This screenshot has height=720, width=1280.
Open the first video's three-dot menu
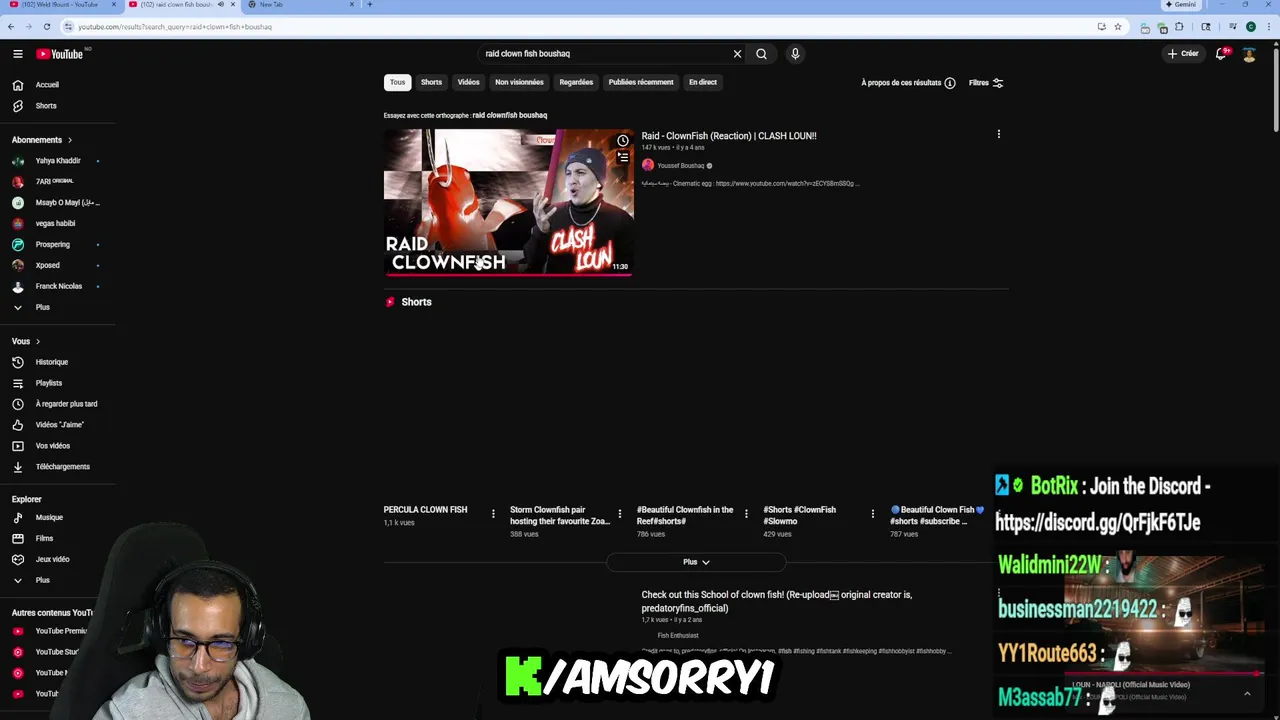[998, 134]
